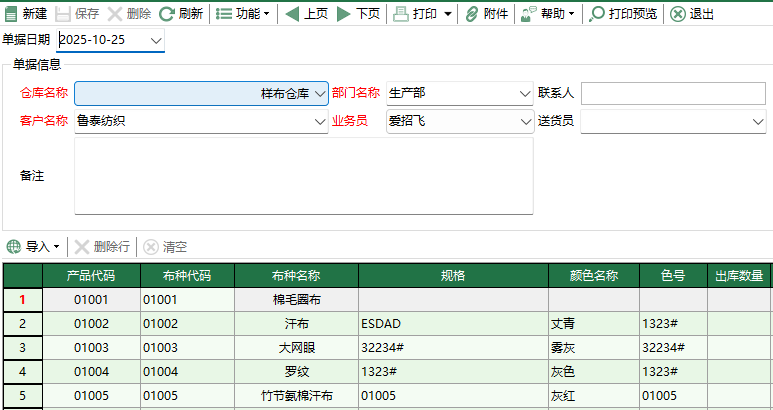Click product code 01002 in row 2
This screenshot has width=773, height=410.
(91, 324)
